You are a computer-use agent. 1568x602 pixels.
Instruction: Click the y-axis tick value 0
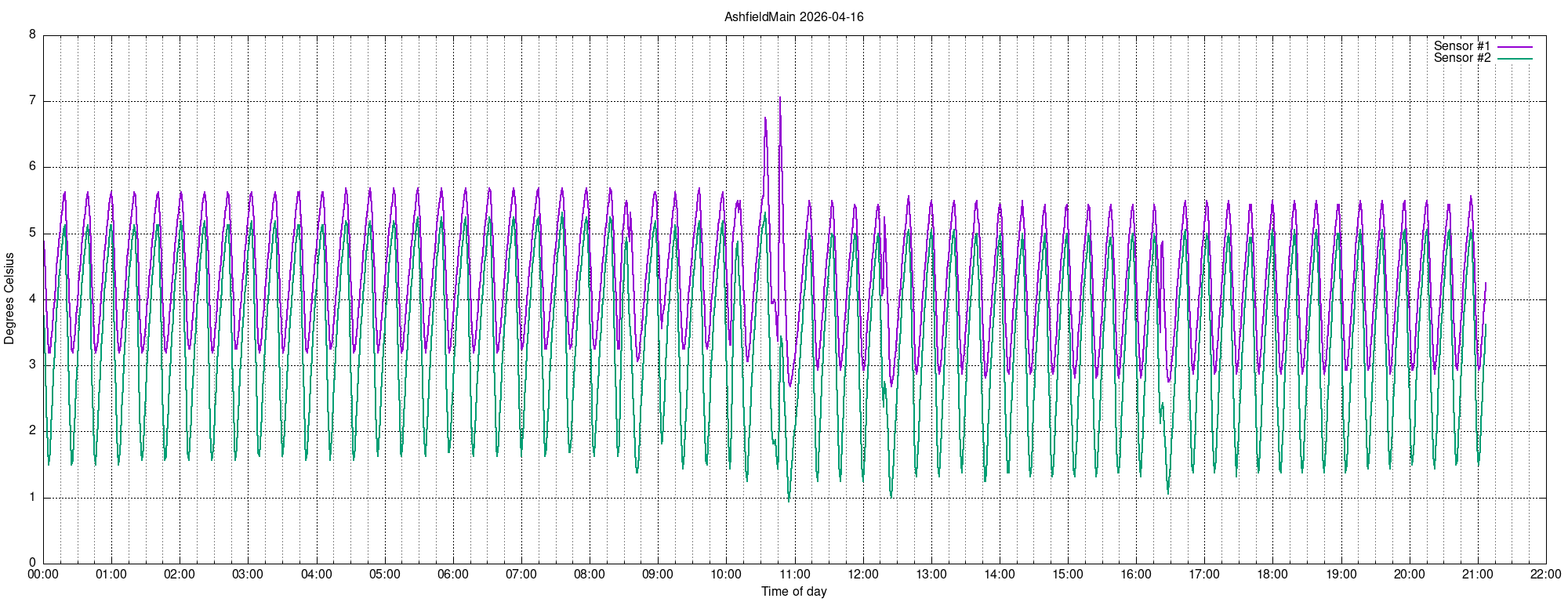[32, 563]
